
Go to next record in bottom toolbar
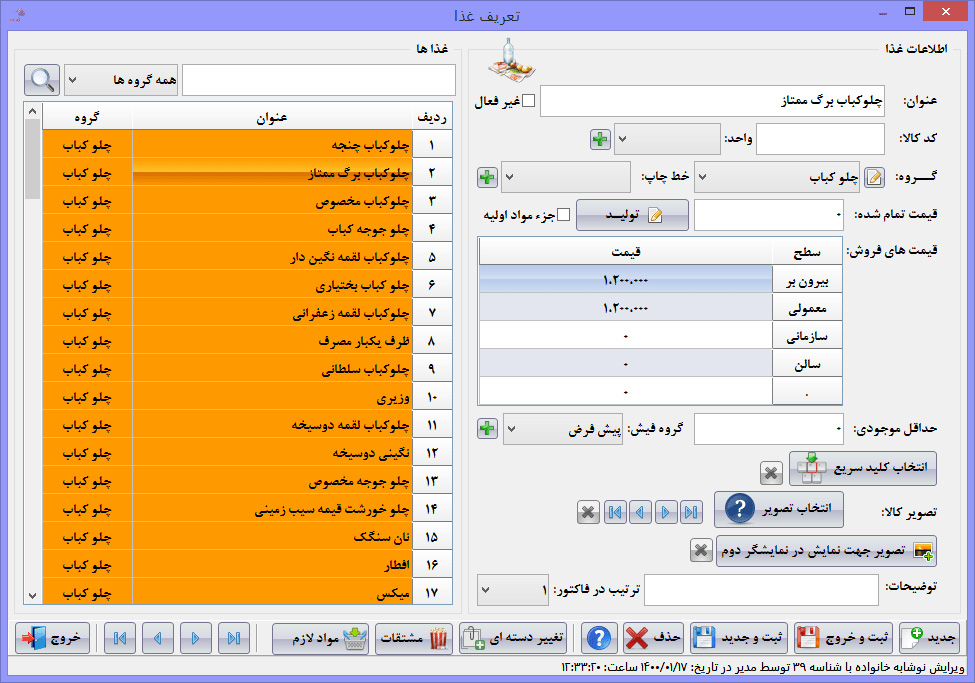[196, 638]
